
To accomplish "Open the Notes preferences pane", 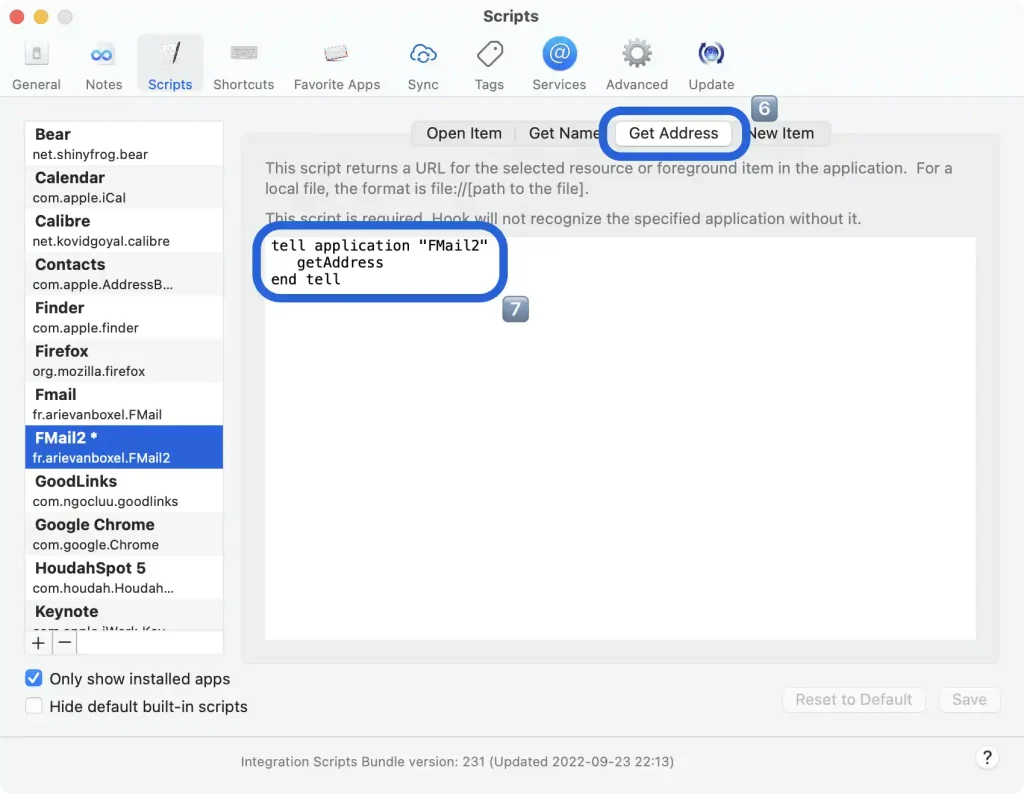I will [x=103, y=65].
